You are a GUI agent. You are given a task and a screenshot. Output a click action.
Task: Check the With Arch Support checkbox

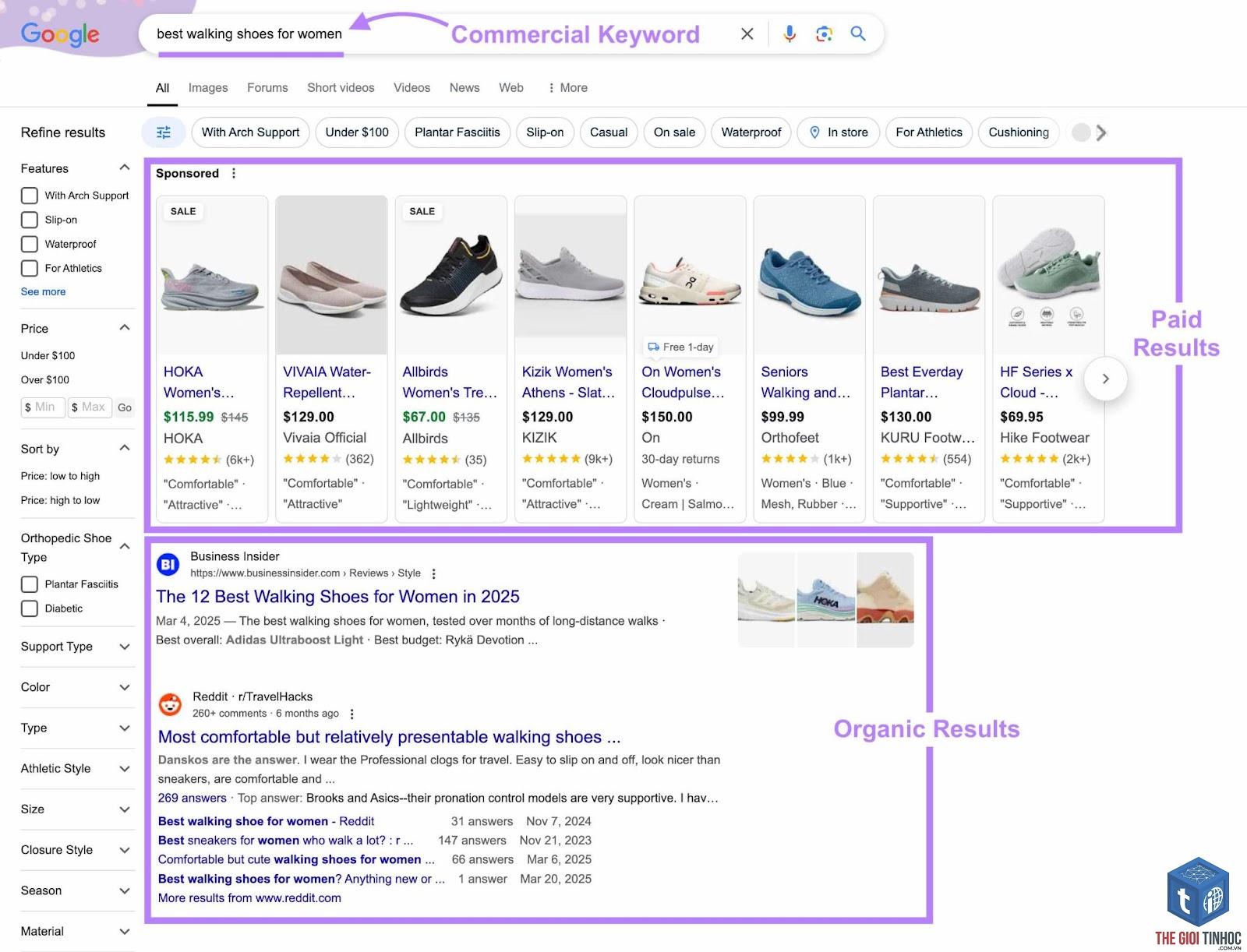(30, 196)
